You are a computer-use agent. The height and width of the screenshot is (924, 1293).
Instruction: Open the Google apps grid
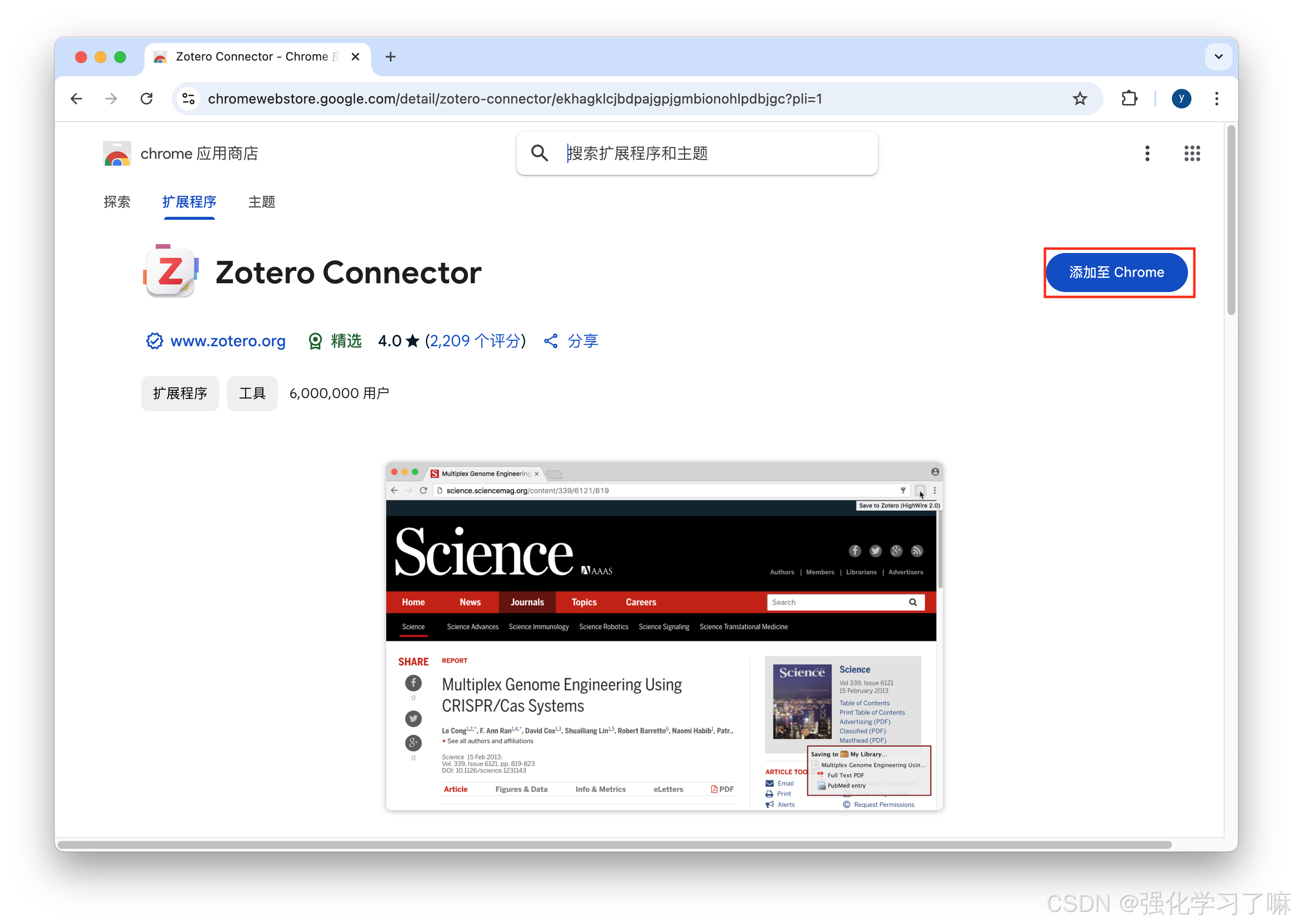tap(1192, 154)
